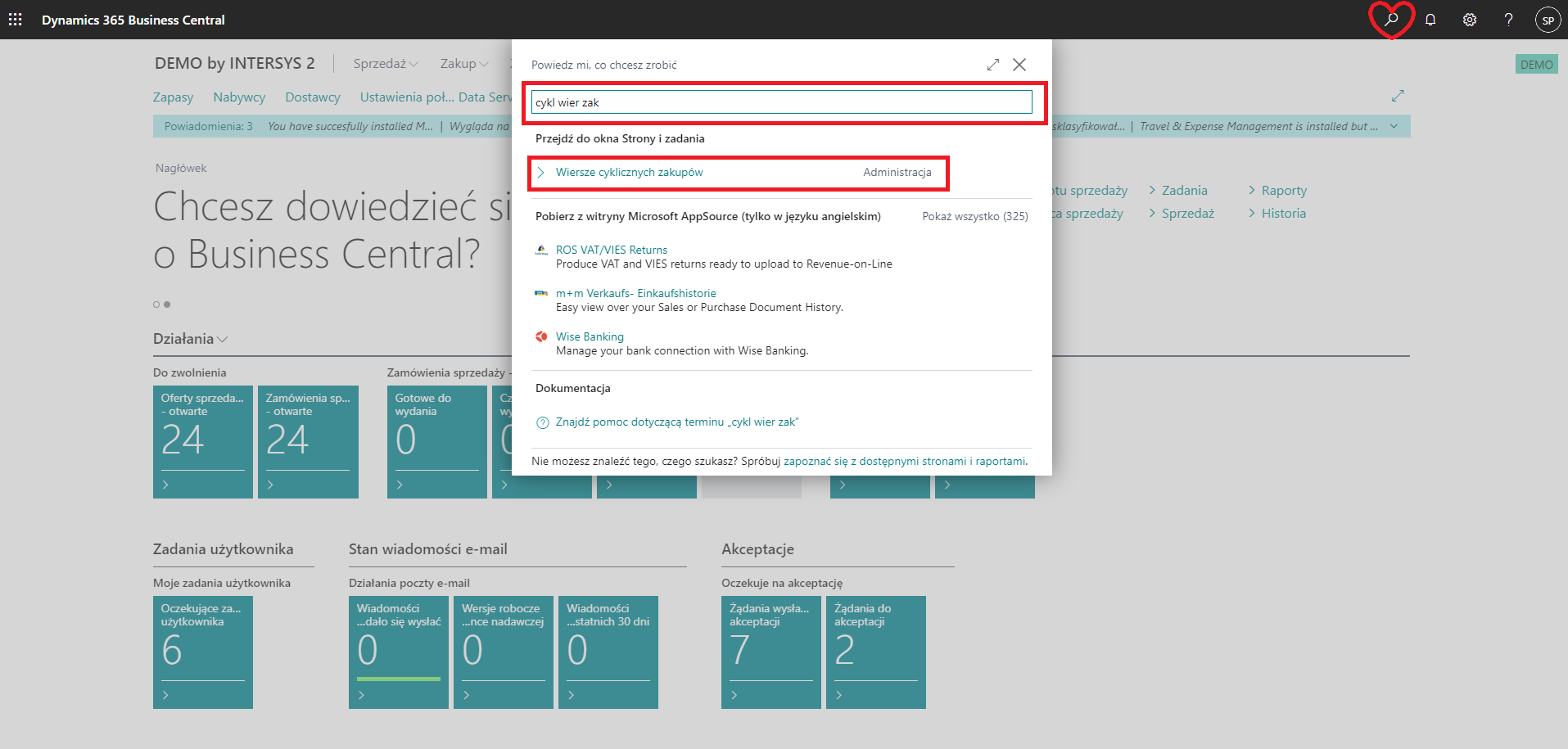Open the Sprzedaż link beside Historia

[1187, 214]
